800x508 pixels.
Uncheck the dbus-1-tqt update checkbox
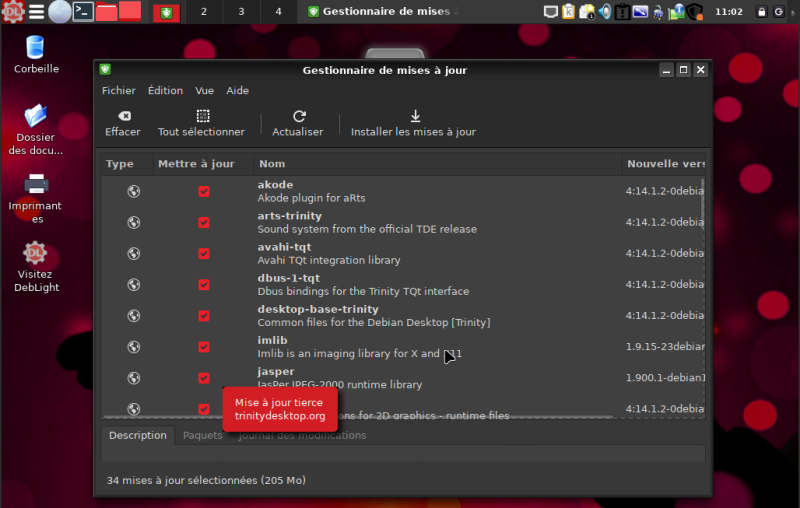tap(204, 285)
